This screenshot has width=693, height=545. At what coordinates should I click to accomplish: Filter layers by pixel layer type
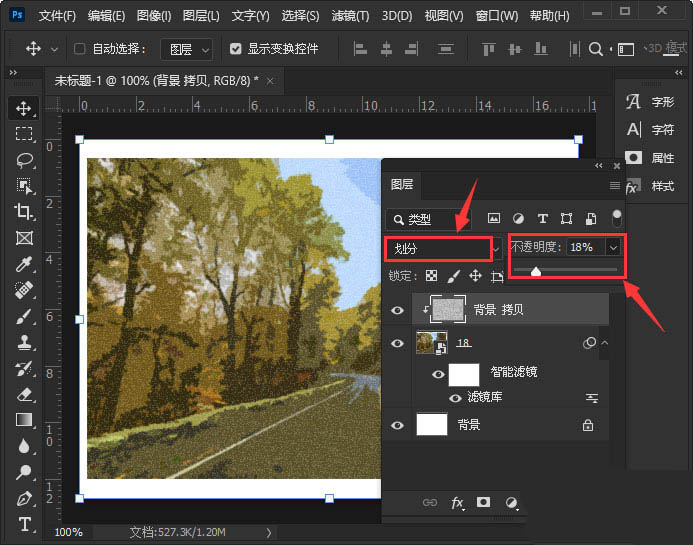[x=494, y=218]
